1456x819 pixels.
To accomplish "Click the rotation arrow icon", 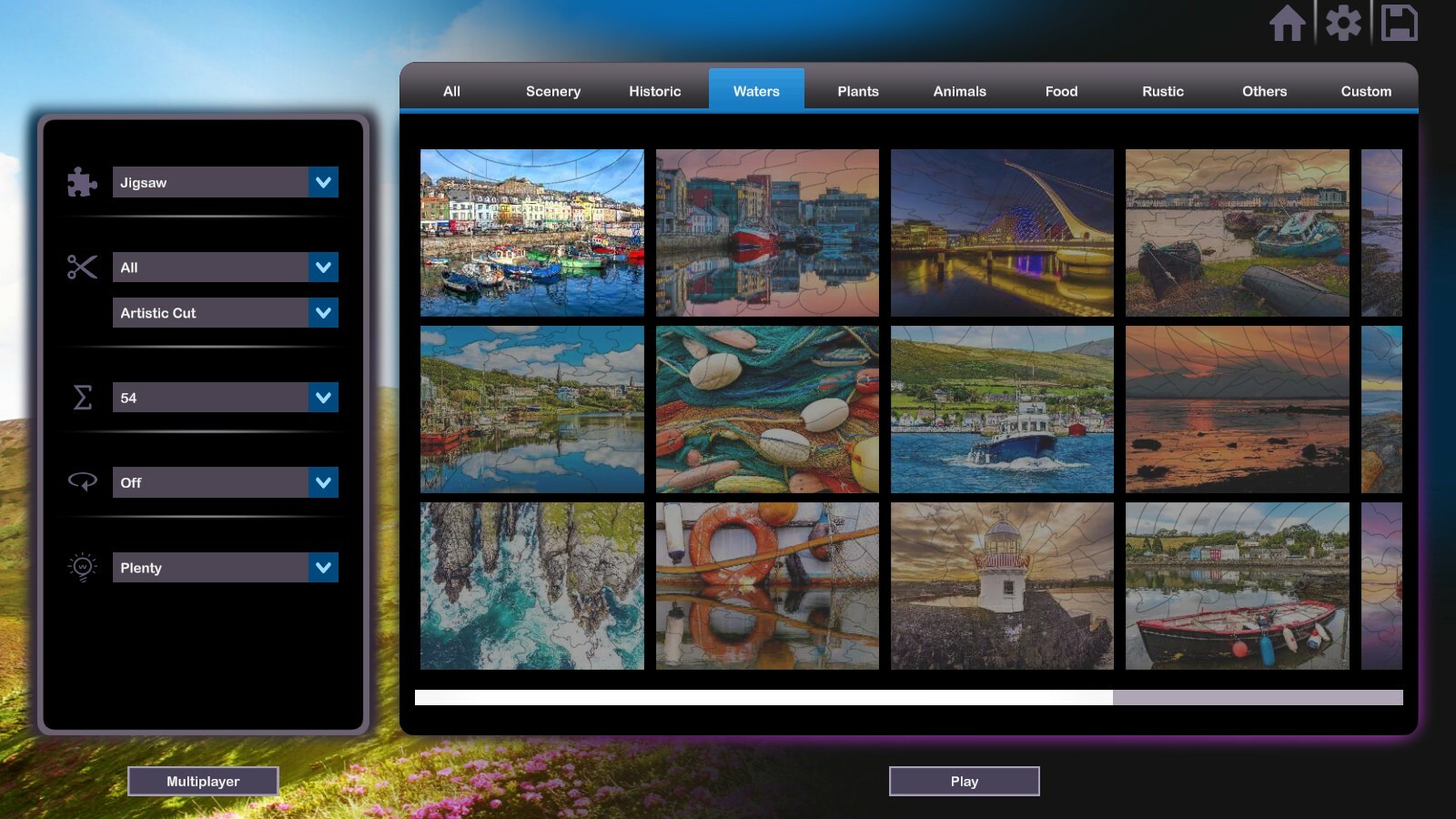I will (x=81, y=482).
